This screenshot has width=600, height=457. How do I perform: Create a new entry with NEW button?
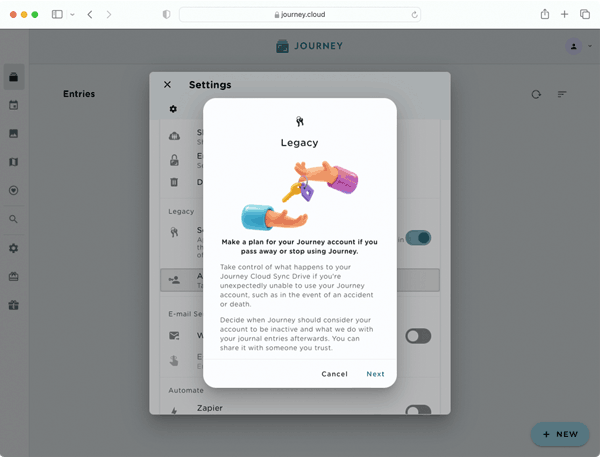point(560,434)
